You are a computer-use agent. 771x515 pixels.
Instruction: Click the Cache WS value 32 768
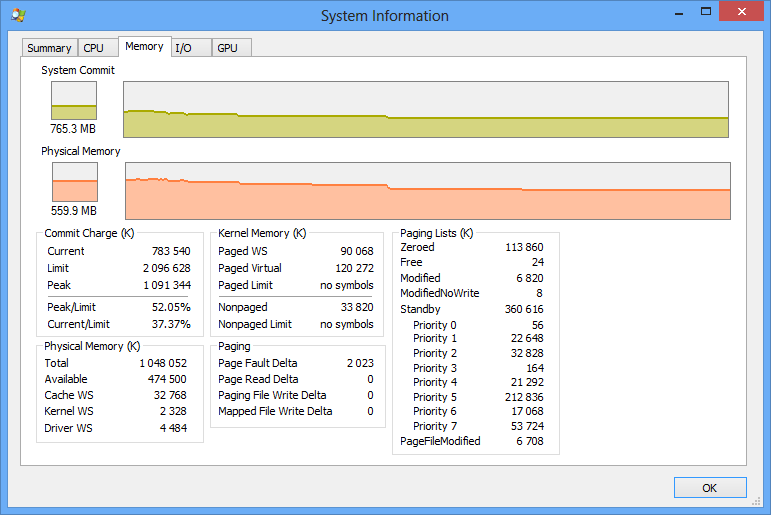(170, 395)
